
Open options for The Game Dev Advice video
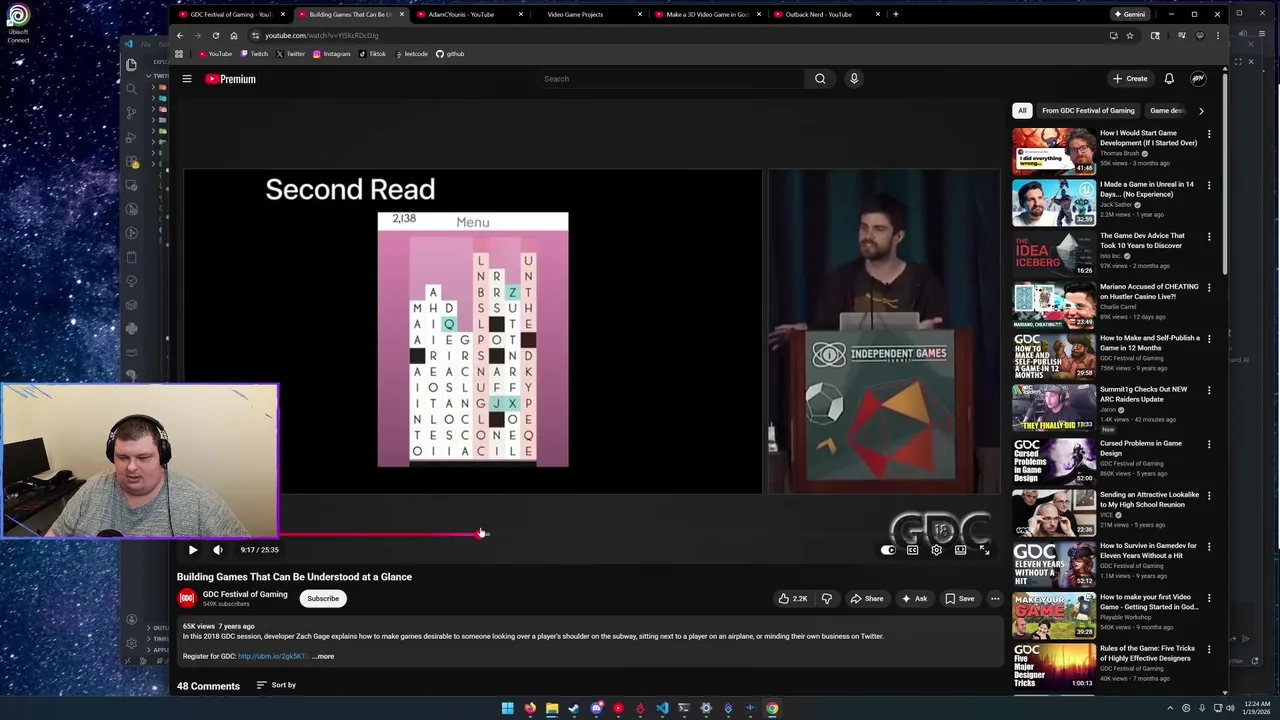tap(1209, 237)
